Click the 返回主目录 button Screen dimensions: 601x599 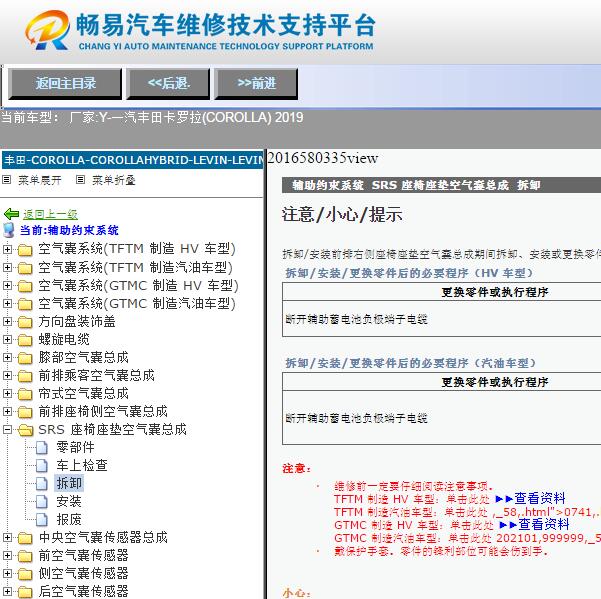(65, 83)
